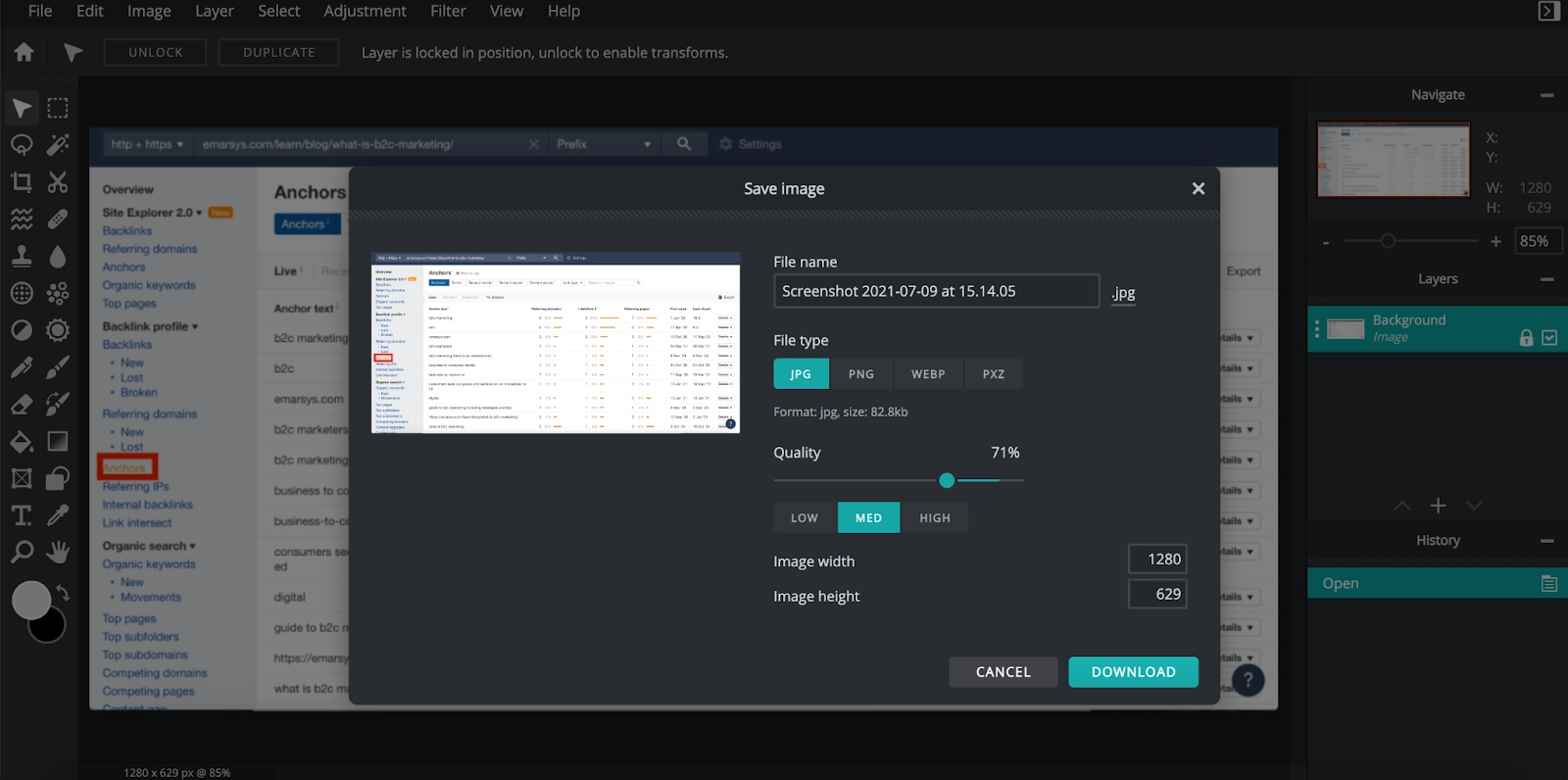The height and width of the screenshot is (780, 1568).
Task: Pick the Eraser tool
Action: (22, 404)
